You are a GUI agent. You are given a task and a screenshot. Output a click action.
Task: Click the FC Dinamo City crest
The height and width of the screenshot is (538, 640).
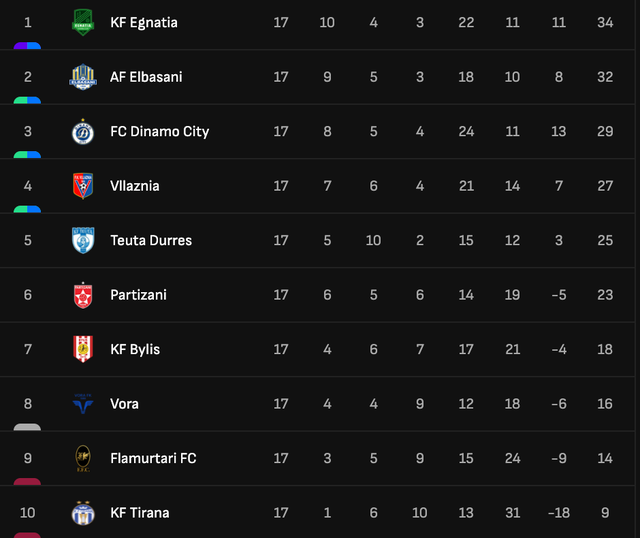click(x=82, y=131)
